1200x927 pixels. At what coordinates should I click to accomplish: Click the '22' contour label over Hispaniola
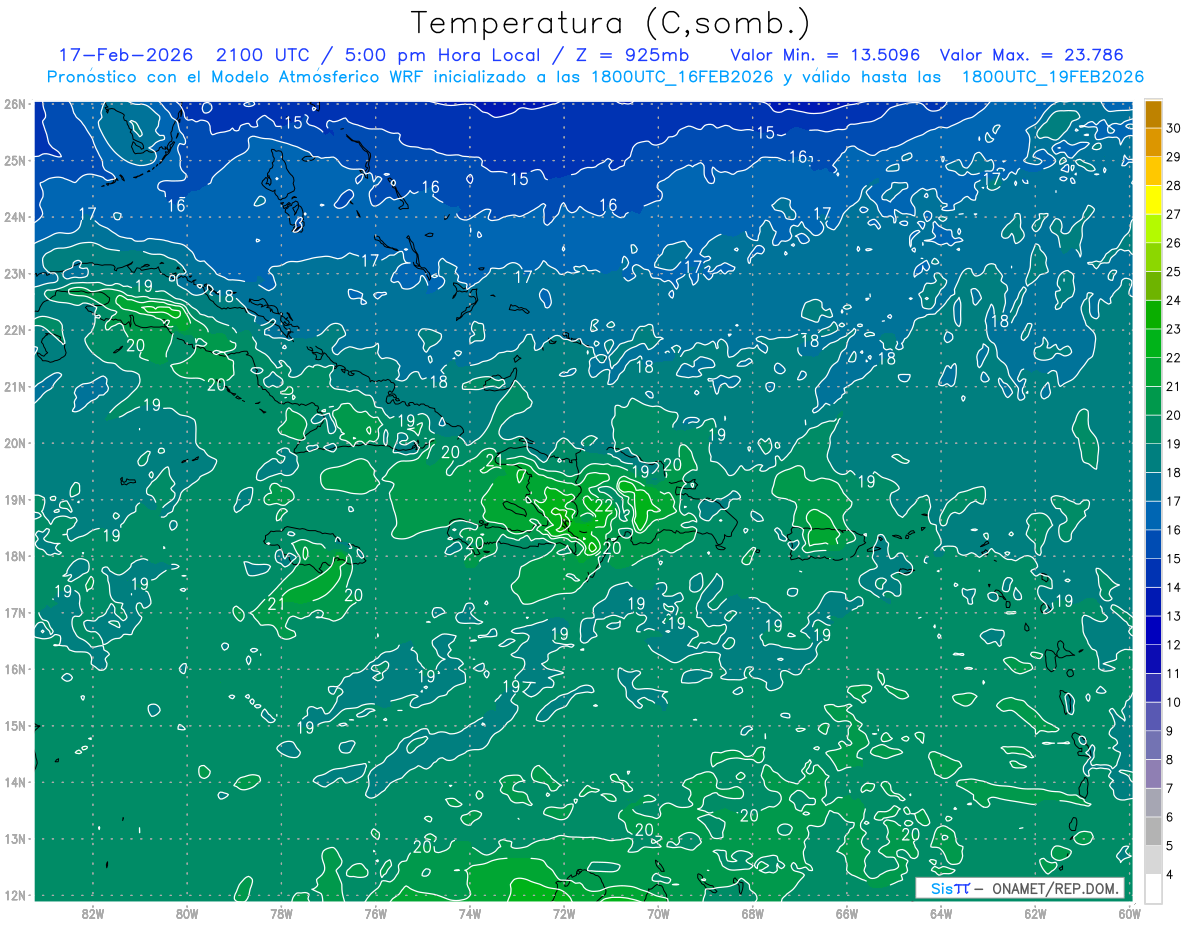click(x=604, y=505)
